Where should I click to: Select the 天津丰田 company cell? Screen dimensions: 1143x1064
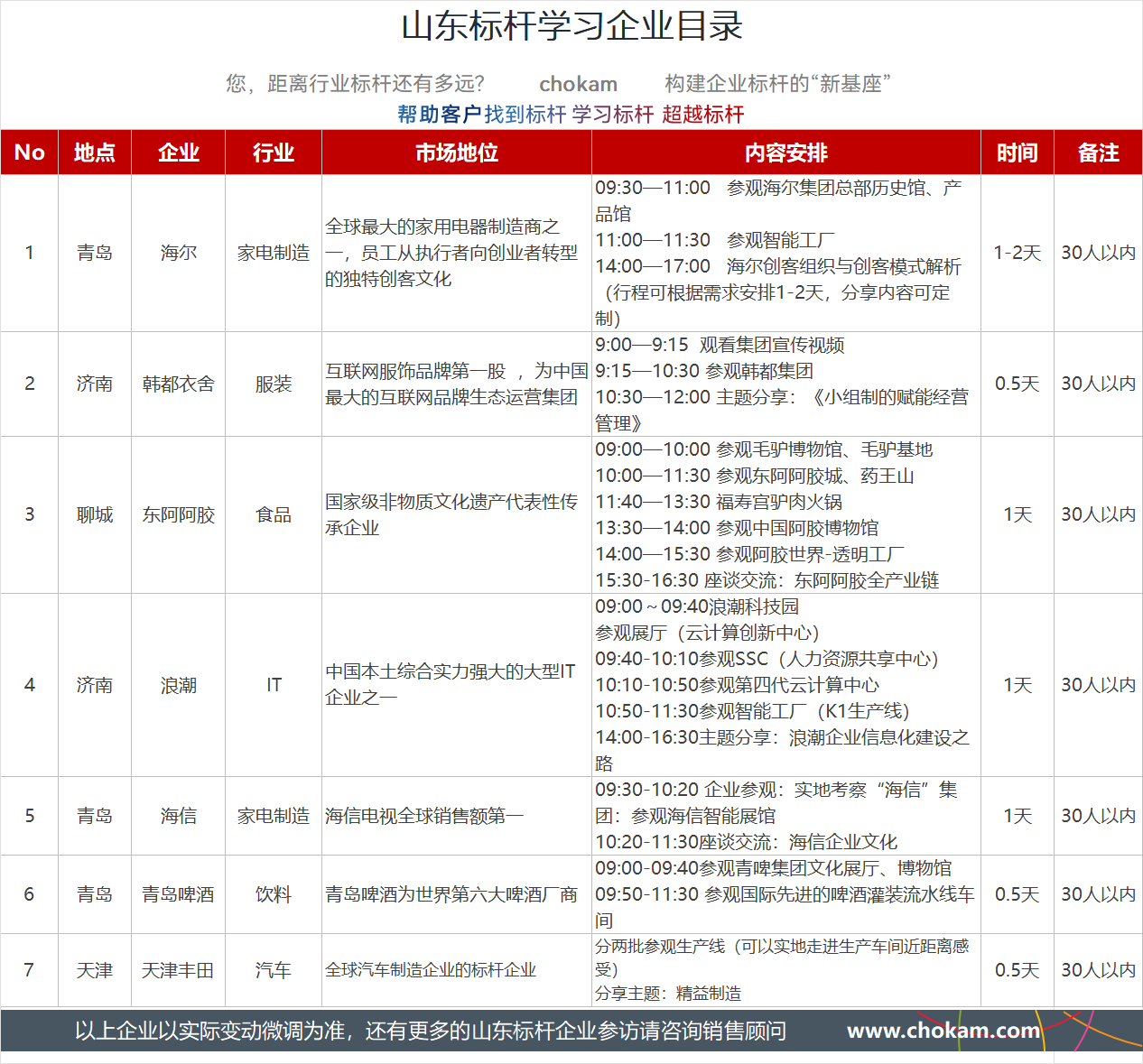point(178,970)
